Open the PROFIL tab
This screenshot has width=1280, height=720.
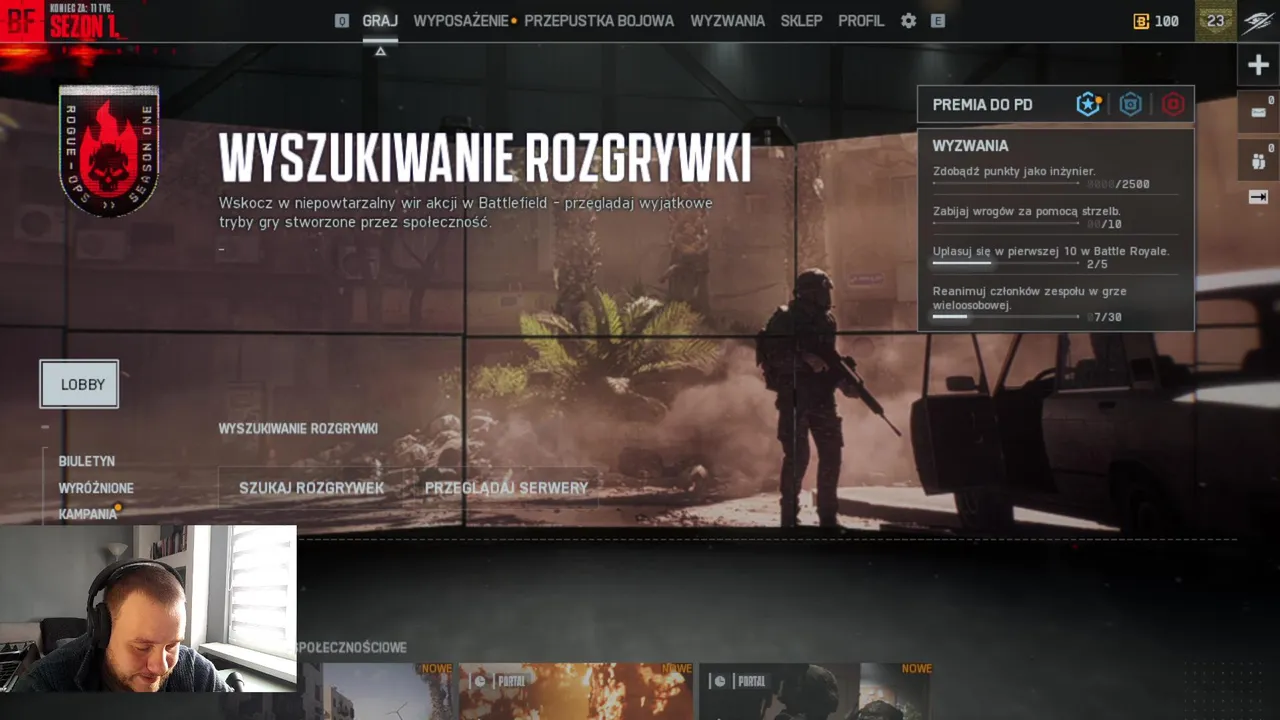pos(861,21)
